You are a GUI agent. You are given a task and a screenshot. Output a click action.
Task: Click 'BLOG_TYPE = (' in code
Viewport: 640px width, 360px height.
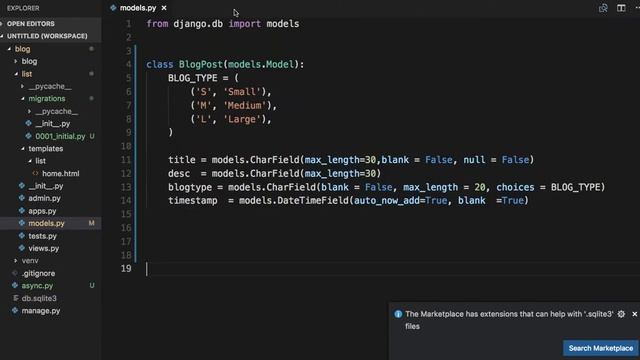click(x=203, y=78)
